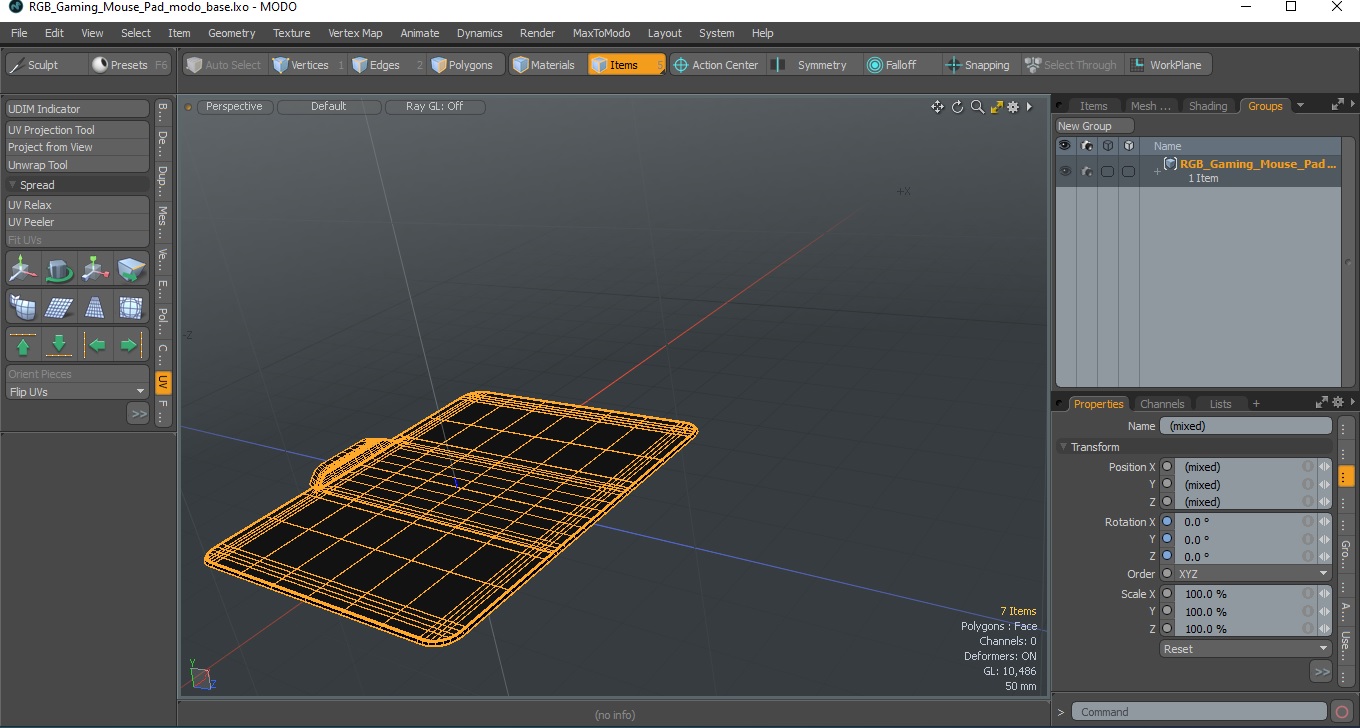This screenshot has width=1360, height=728.
Task: Align UVs down with green down arrow
Action: point(59,345)
